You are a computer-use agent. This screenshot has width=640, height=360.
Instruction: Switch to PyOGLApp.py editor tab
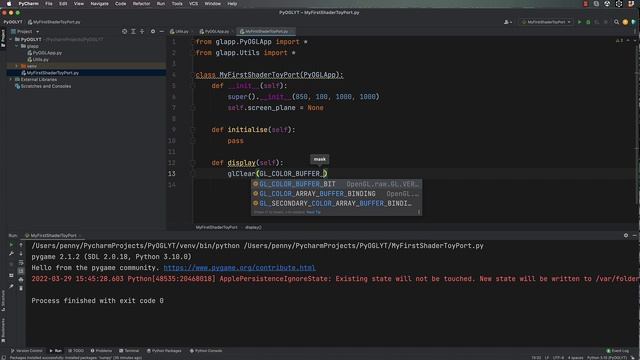215,31
